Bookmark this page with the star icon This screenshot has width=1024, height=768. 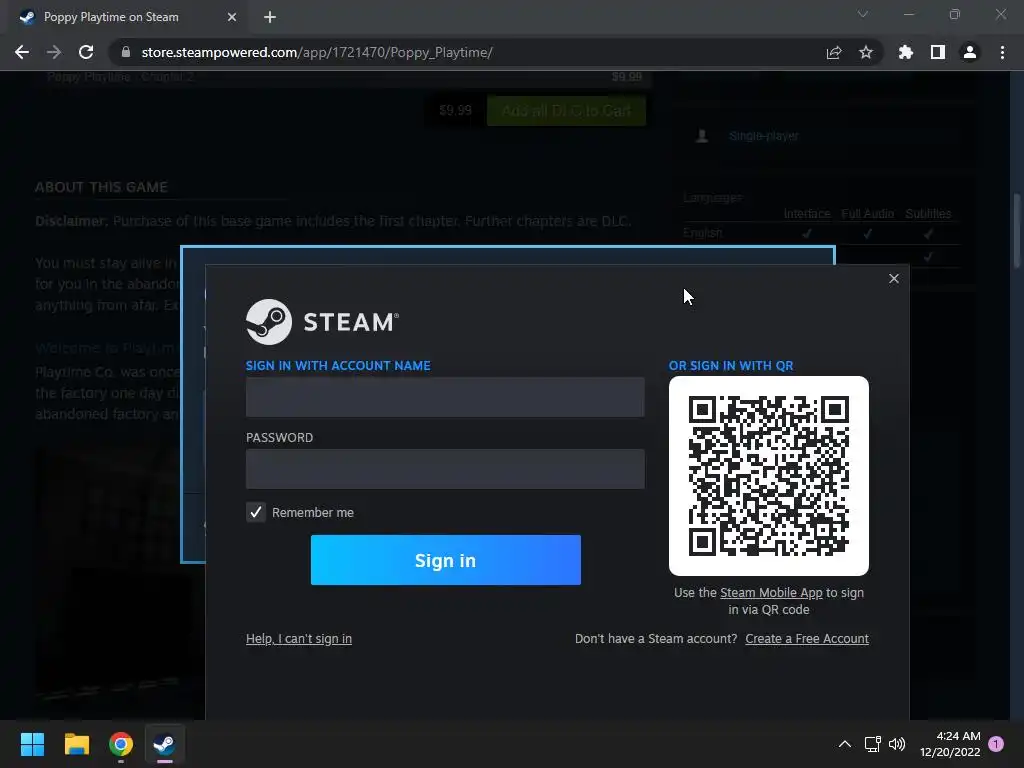[x=866, y=52]
